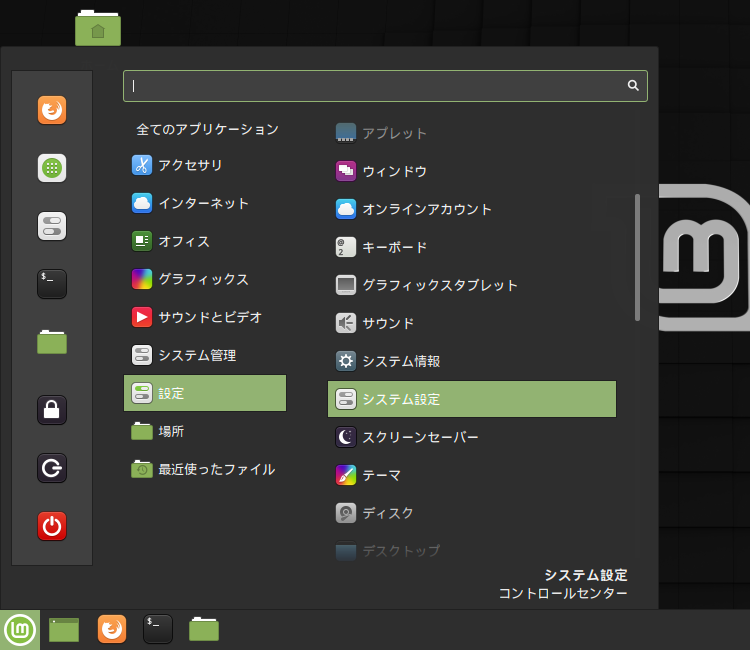Log out using the logout icon
750x650 pixels.
pyautogui.click(x=52, y=468)
